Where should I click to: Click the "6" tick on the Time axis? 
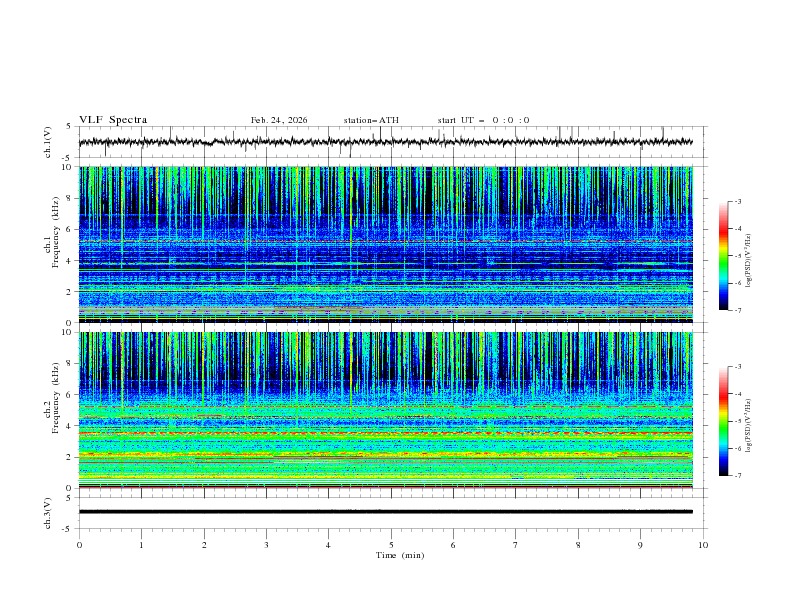click(x=453, y=545)
